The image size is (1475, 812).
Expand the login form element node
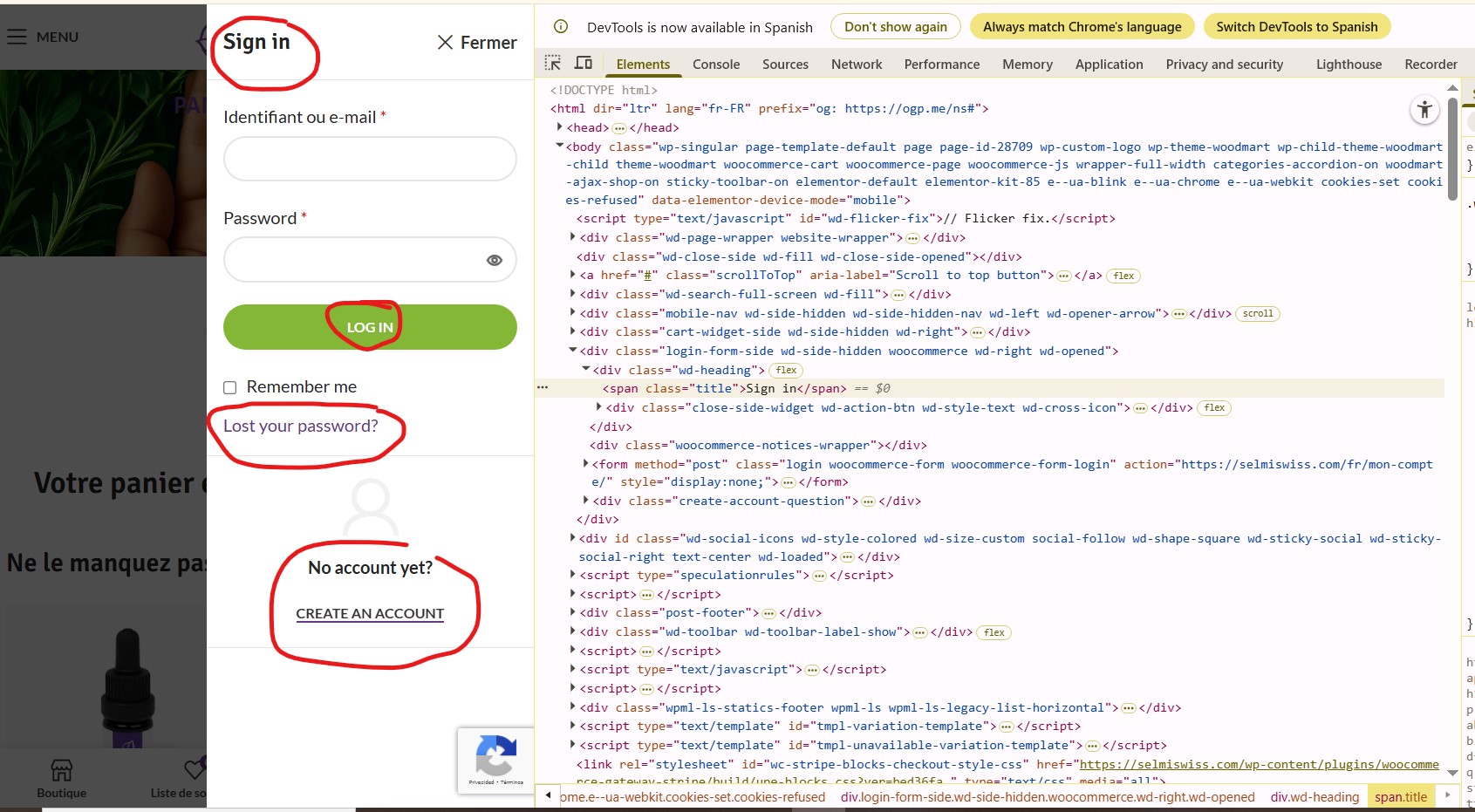tap(586, 463)
